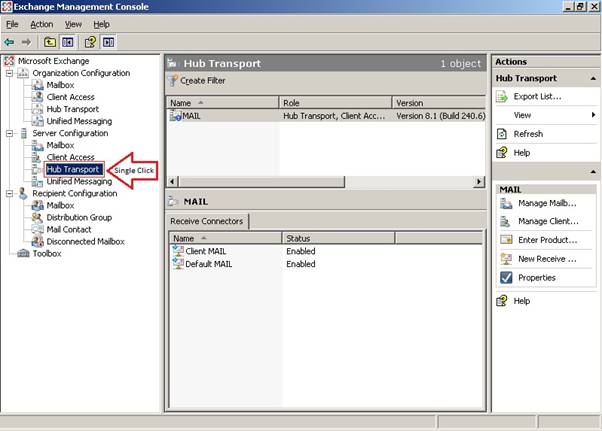Click the Properties checkmark icon

[x=504, y=278]
